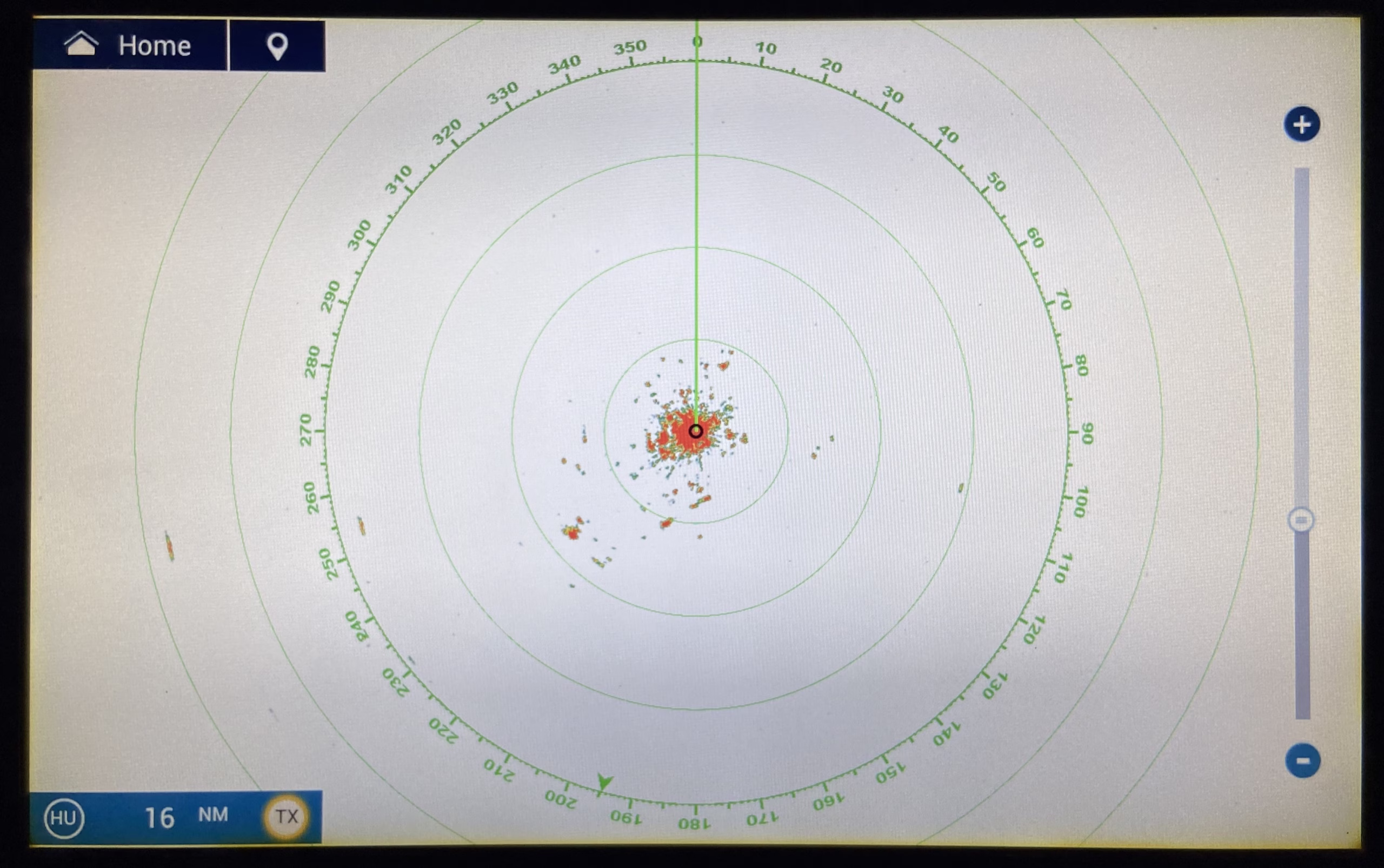Tap the 16 NM range readout
The width and height of the screenshot is (1384, 868).
[x=185, y=817]
